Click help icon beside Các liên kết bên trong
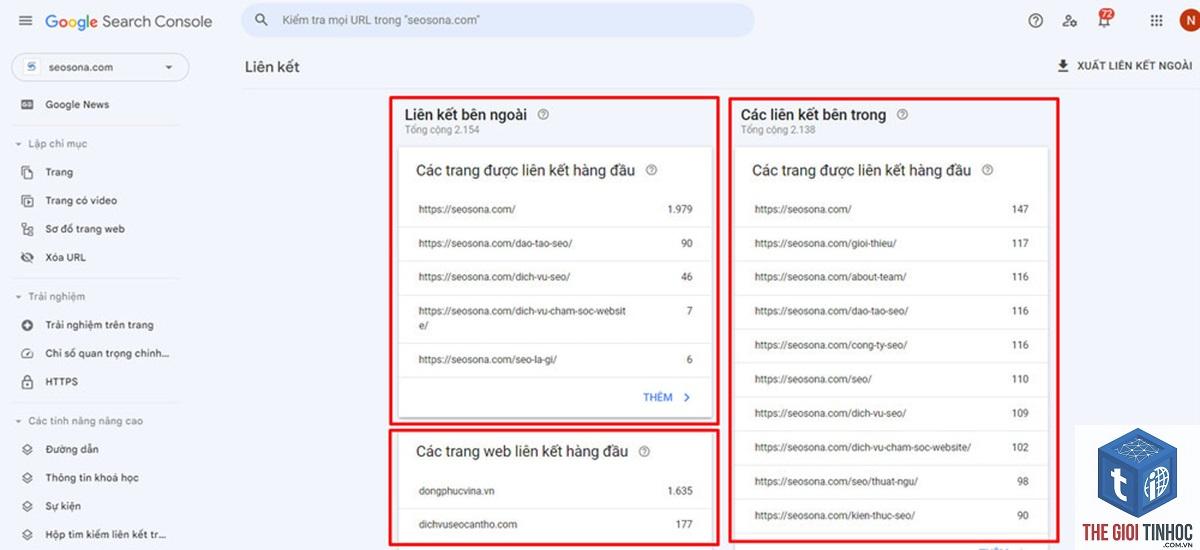This screenshot has width=1200, height=550. [902, 115]
